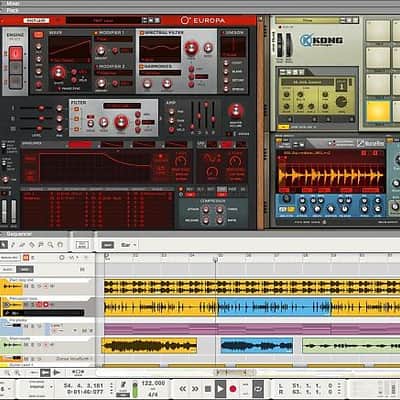Select the Eraser tool in sequencer toolbar
The width and height of the screenshot is (400, 400).
click(22, 245)
